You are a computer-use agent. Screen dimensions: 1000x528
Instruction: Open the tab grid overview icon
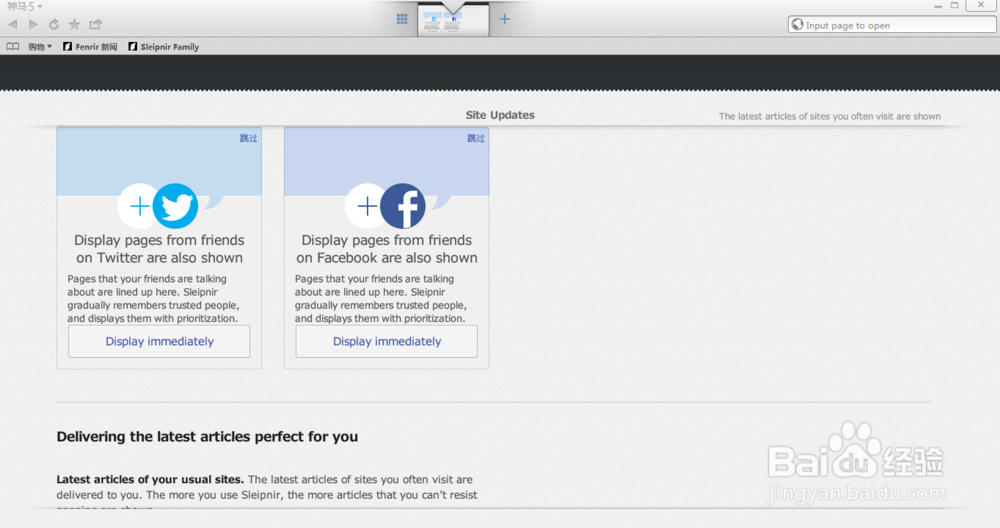click(402, 19)
